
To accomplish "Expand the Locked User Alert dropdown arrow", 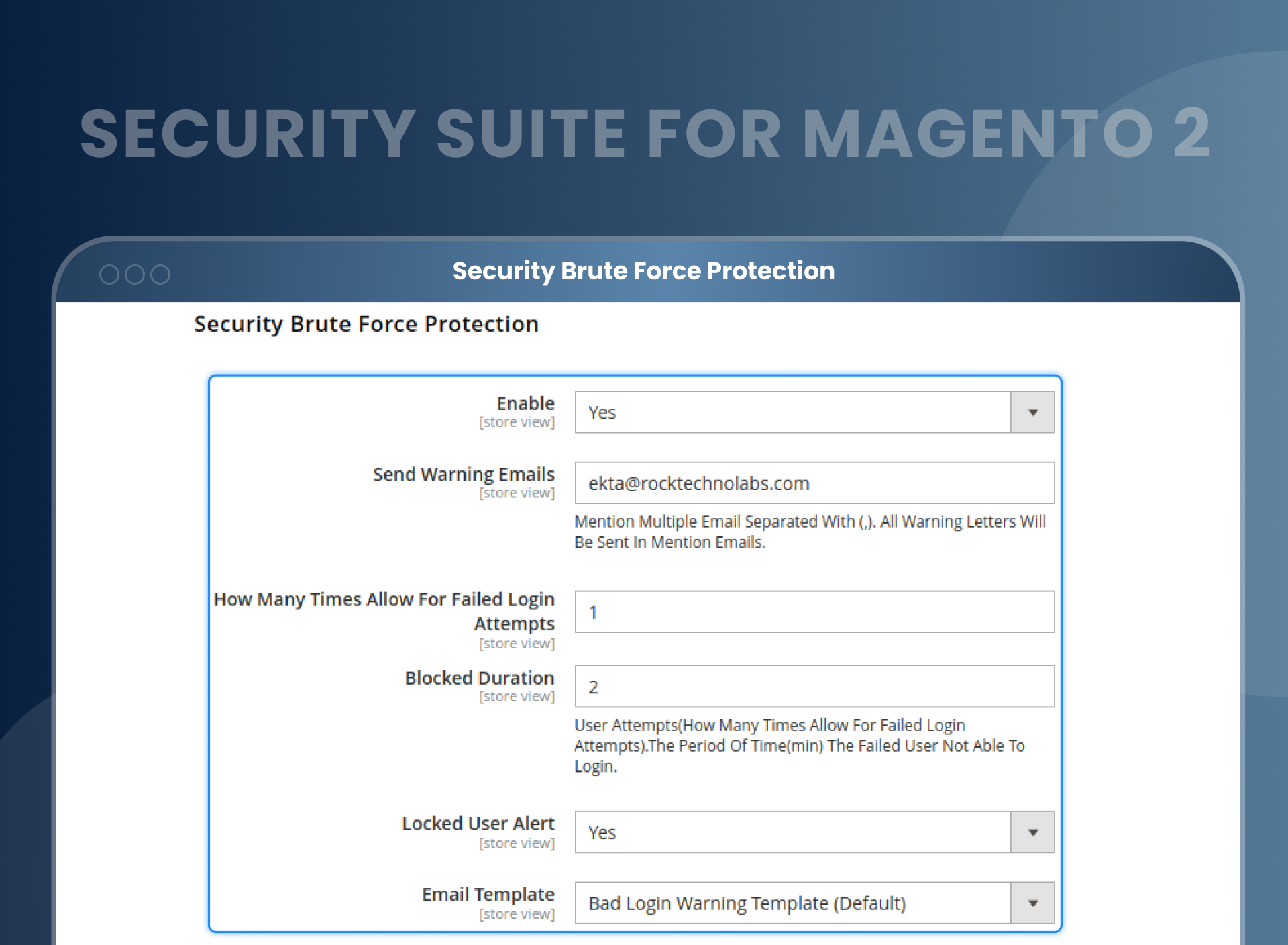I will [x=1032, y=832].
